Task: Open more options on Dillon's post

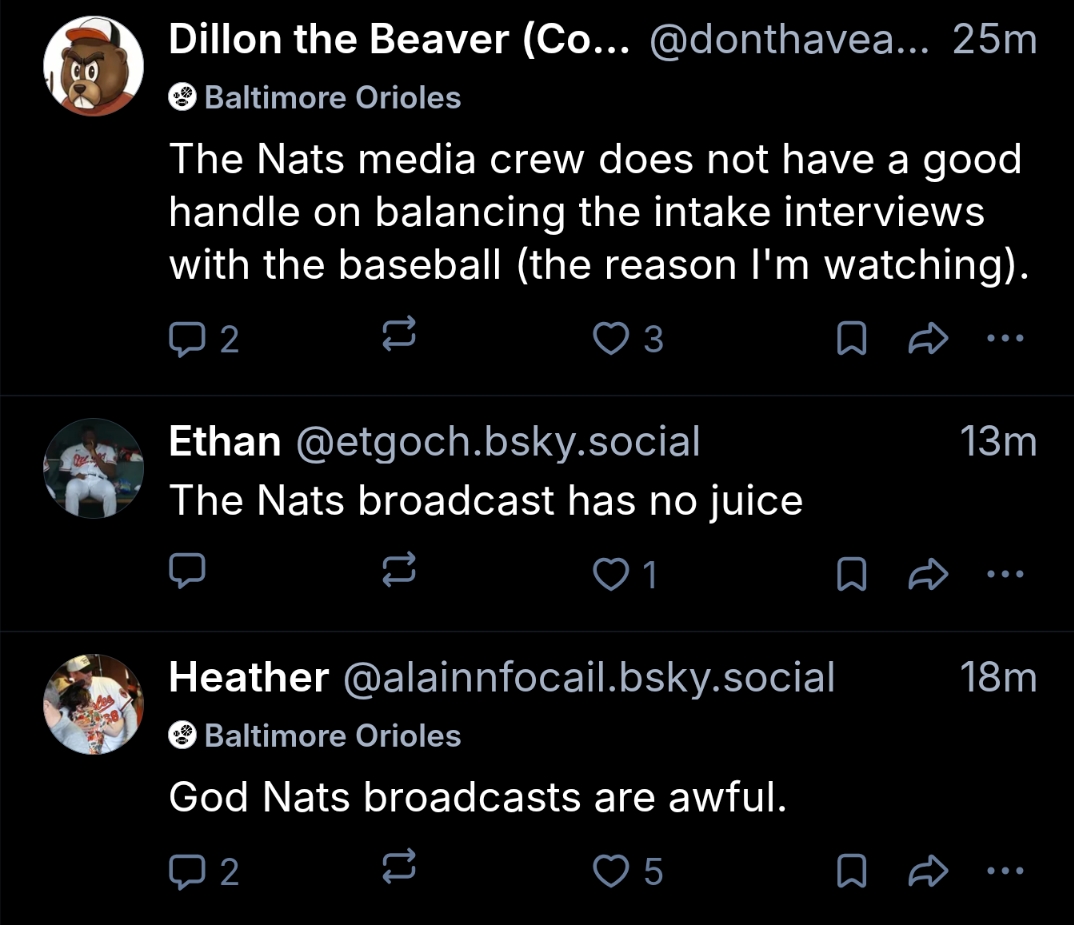Action: point(1004,339)
